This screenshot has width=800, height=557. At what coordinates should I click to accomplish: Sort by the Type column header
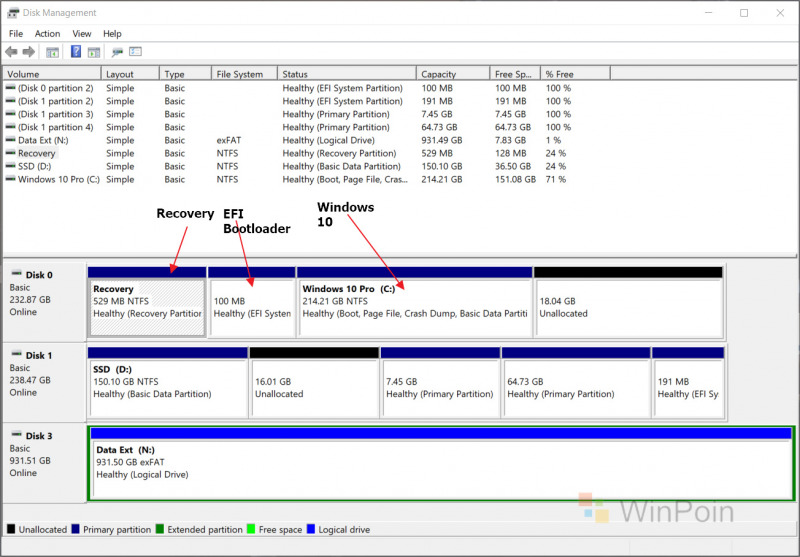[185, 74]
